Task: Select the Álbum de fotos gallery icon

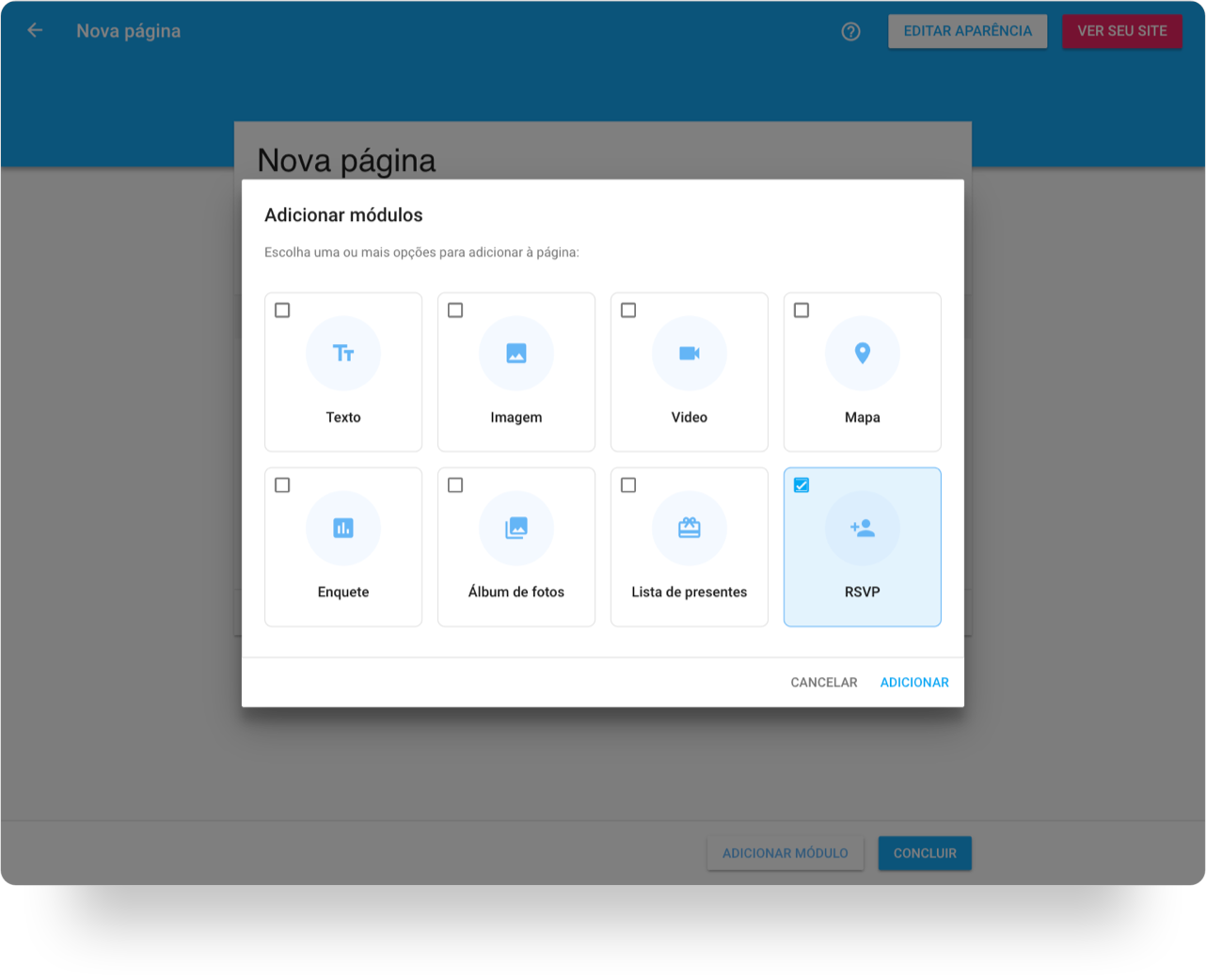Action: coord(516,529)
